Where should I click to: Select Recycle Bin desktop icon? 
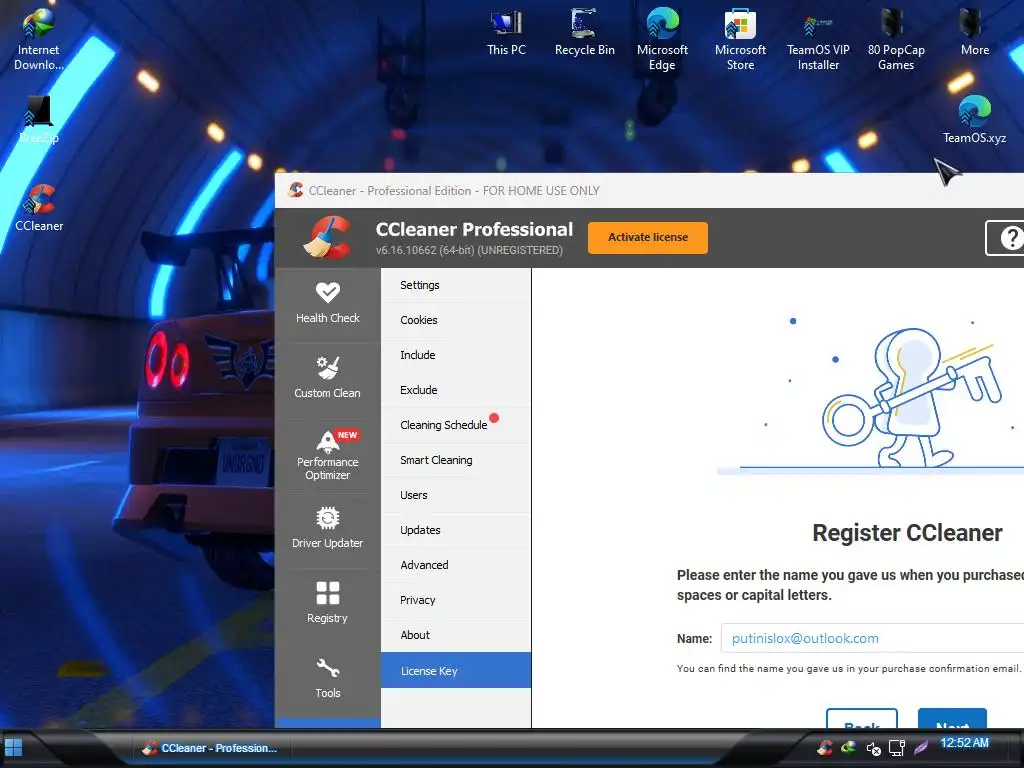tap(584, 33)
